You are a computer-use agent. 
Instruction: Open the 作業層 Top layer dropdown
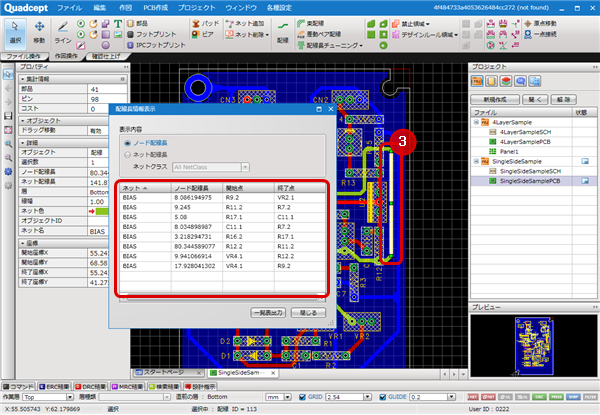click(x=70, y=397)
